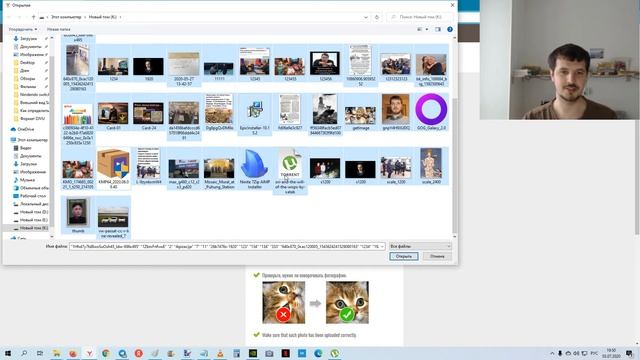
Task: Click the rotated cat photo on the webpage
Action: click(284, 302)
